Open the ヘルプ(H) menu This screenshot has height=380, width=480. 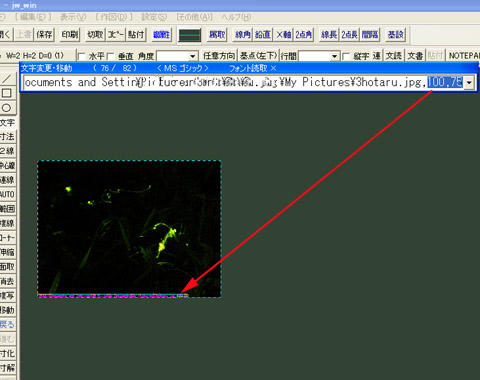point(236,17)
